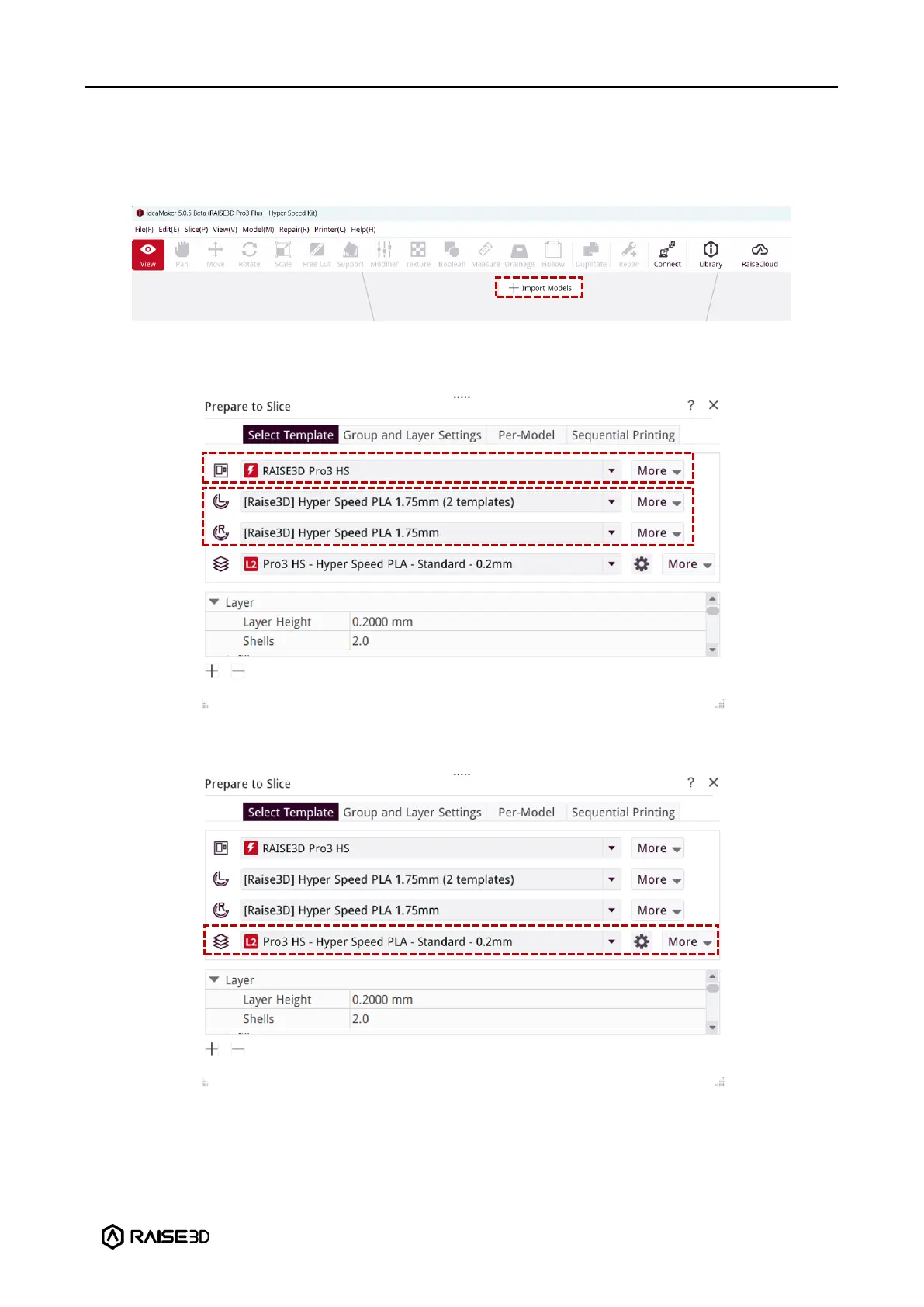
Task: Select the Scale tool
Action: [283, 255]
